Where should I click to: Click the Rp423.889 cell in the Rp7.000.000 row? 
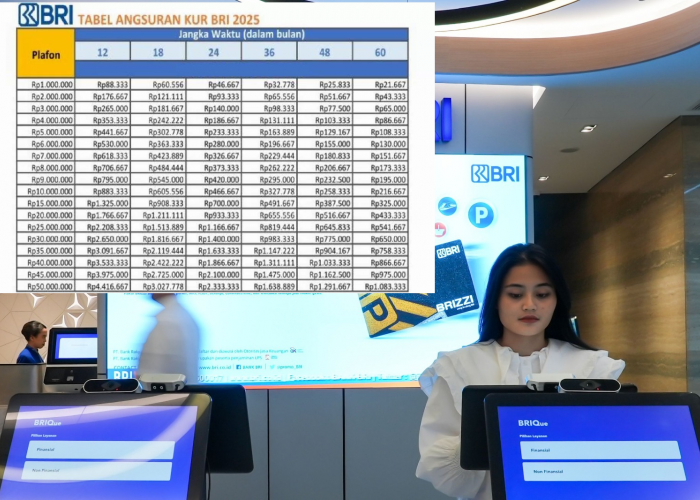pos(158,156)
